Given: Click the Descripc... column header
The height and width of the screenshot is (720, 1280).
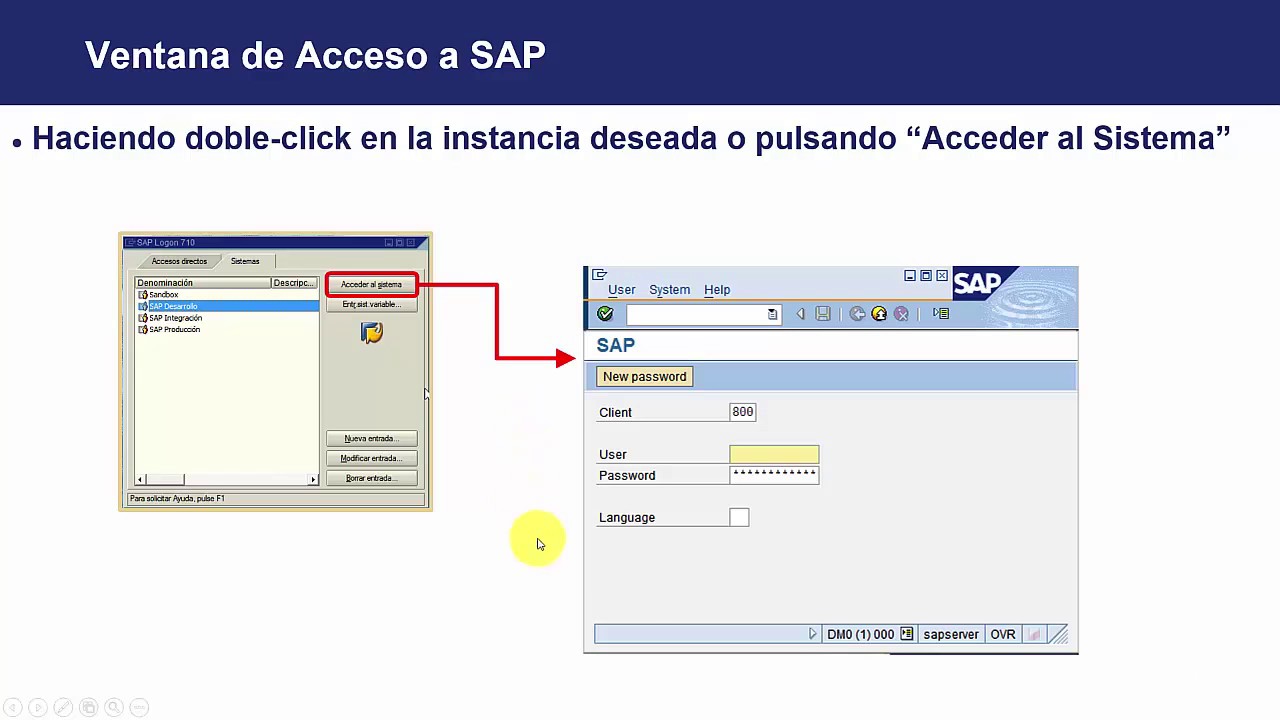Looking at the screenshot, I should (294, 283).
